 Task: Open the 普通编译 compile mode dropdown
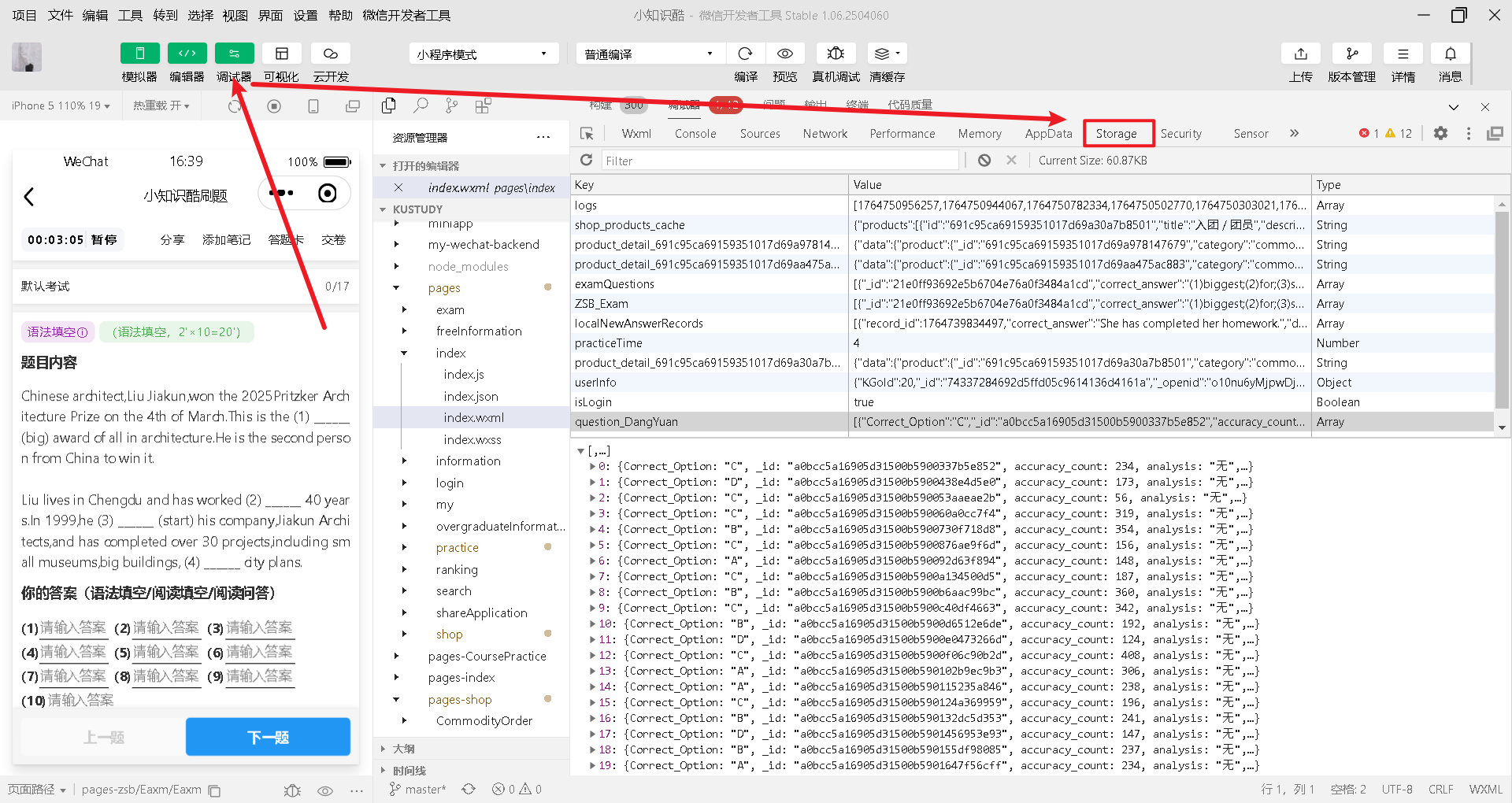tap(649, 54)
